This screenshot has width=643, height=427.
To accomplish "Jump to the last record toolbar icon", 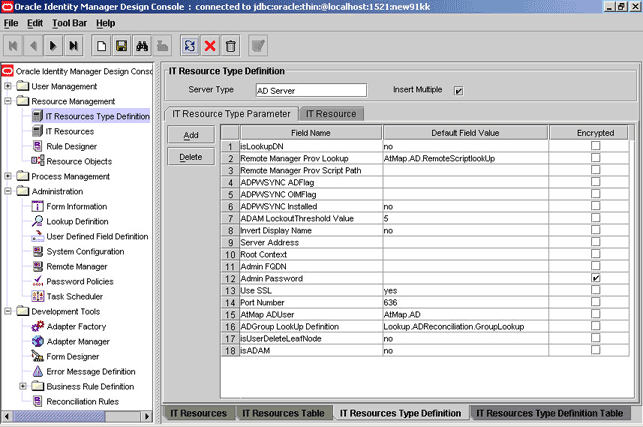I will click(73, 46).
